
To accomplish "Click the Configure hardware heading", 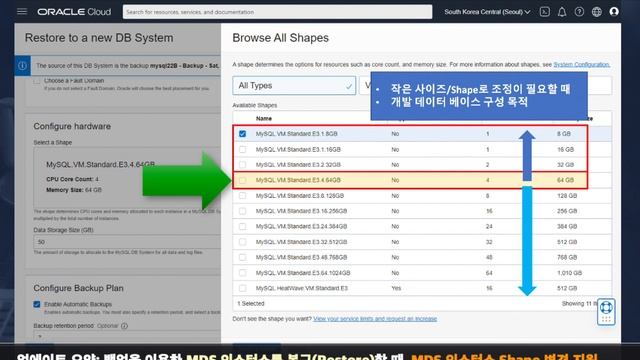I will click(72, 126).
